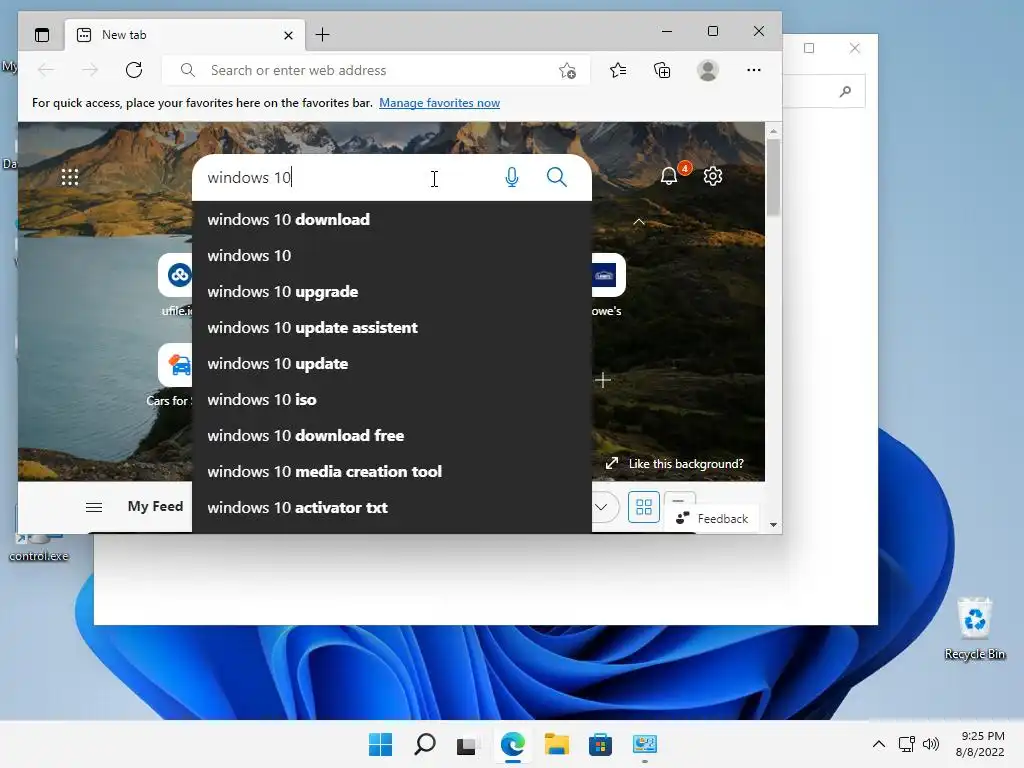Select the My Feed tab
The image size is (1024, 768).
[155, 506]
